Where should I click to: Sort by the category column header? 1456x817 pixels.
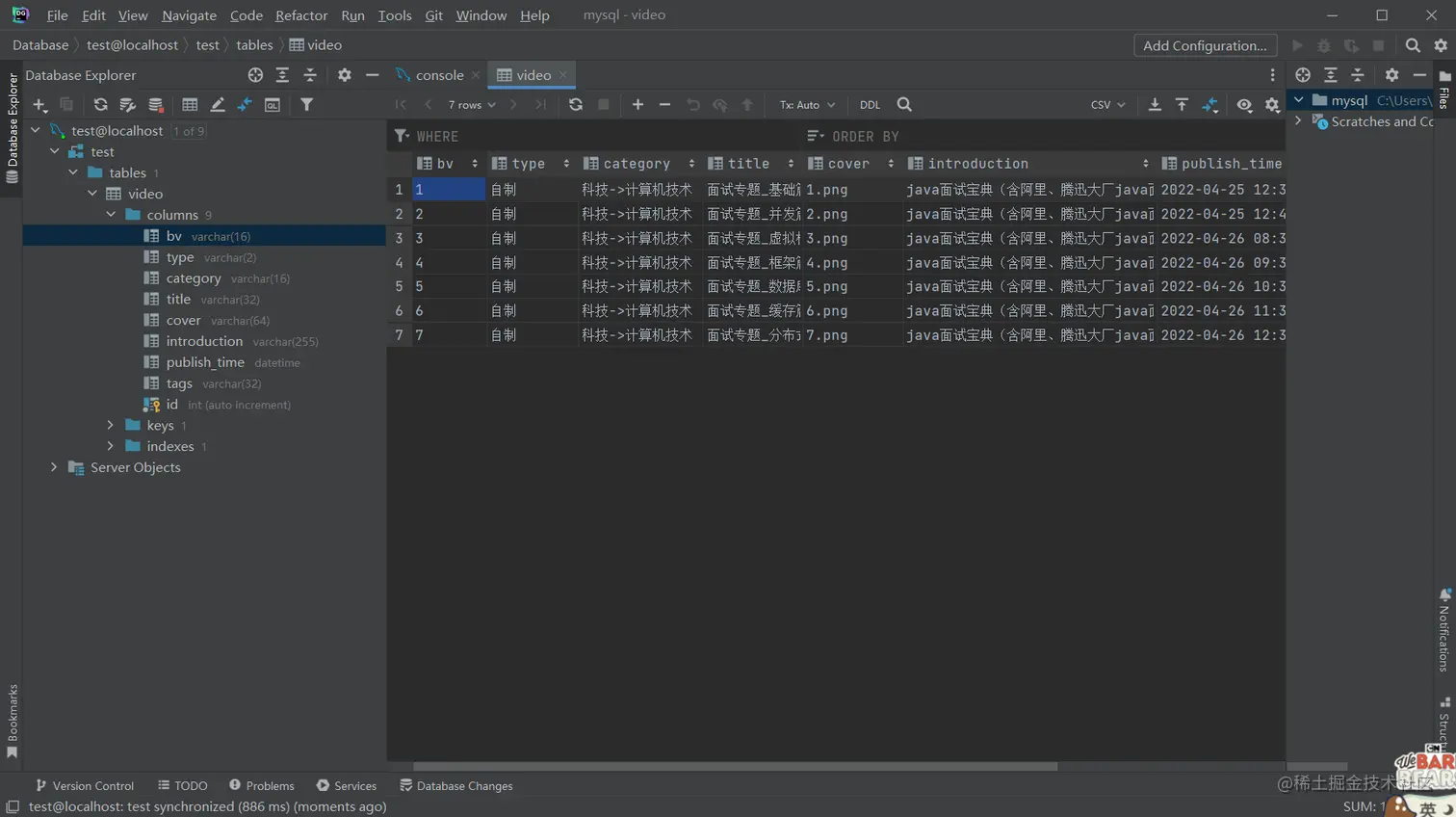click(639, 164)
